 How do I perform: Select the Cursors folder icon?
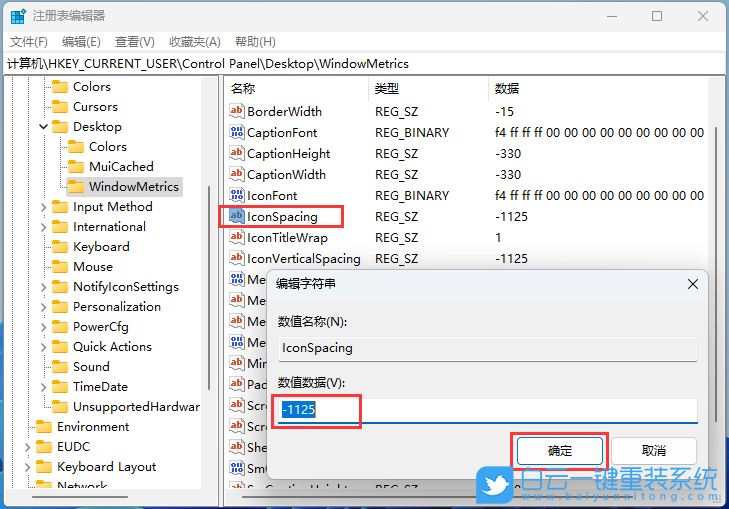click(60, 107)
